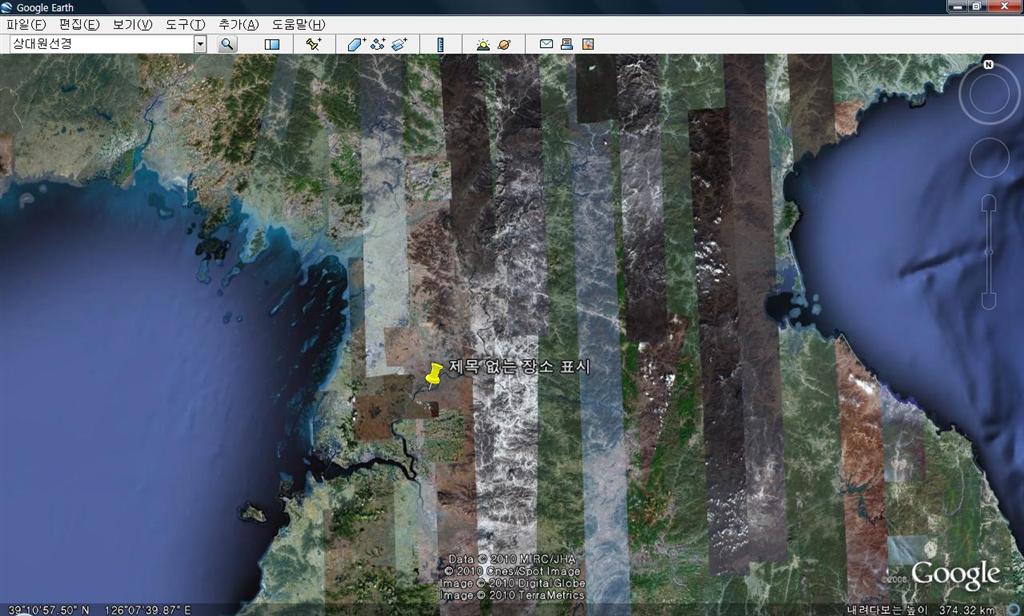Toggle the sunlight display icon
The width and height of the screenshot is (1024, 616).
click(x=483, y=44)
